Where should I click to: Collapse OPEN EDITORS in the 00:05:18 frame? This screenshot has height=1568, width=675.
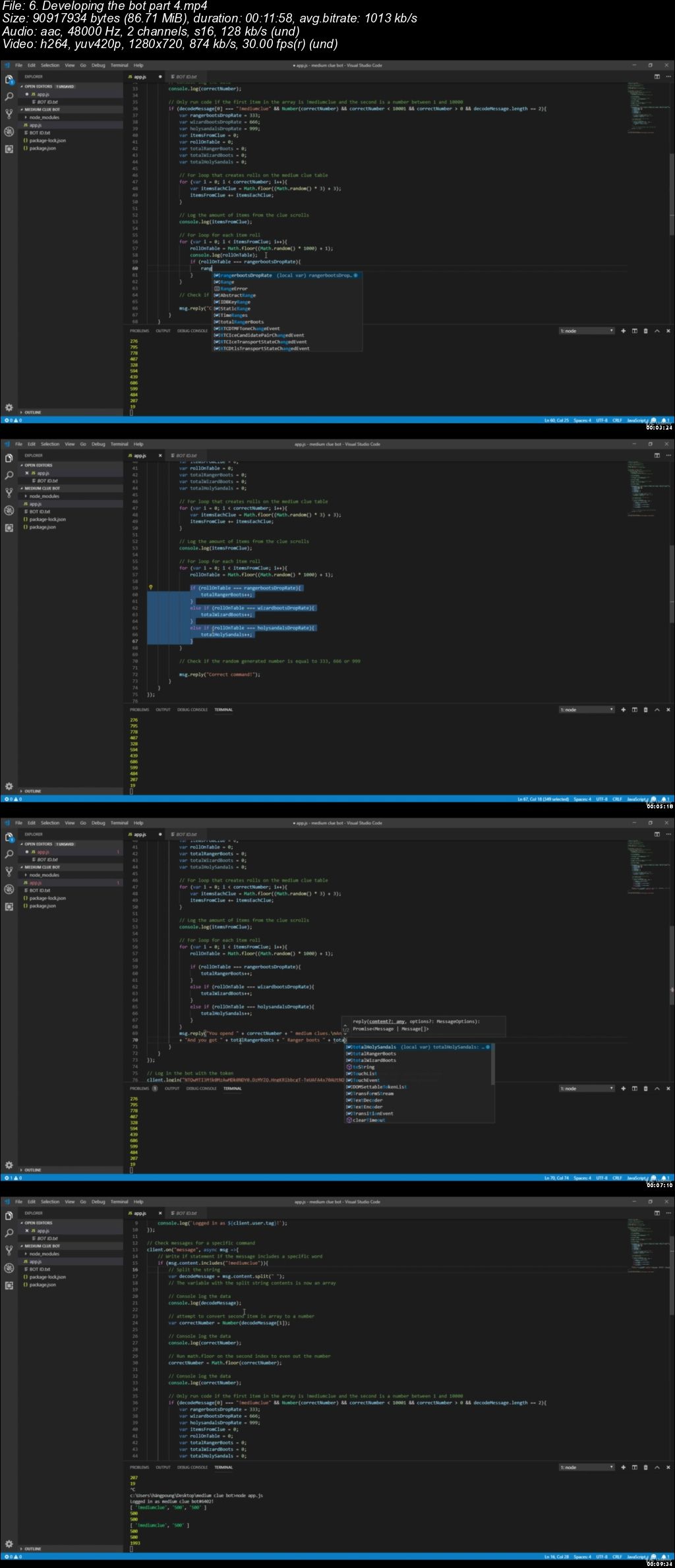click(x=70, y=465)
